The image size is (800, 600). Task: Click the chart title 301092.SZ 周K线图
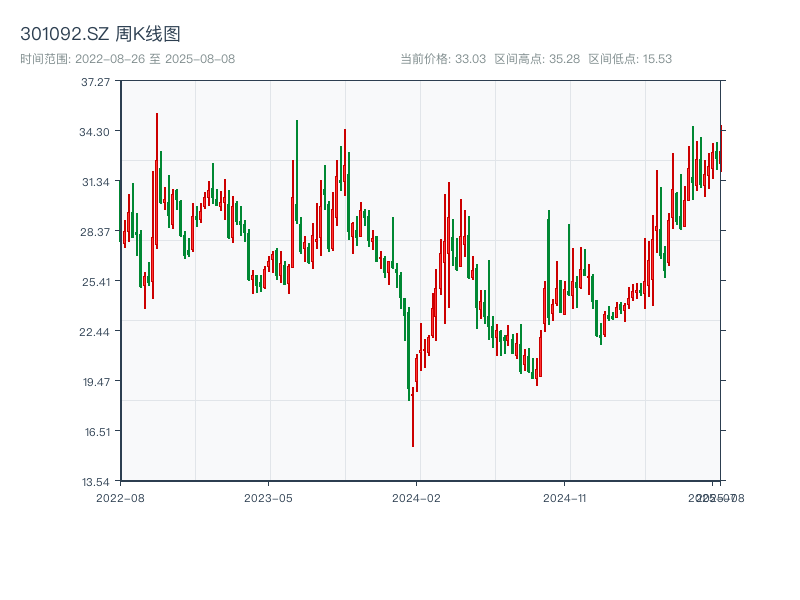(x=100, y=34)
